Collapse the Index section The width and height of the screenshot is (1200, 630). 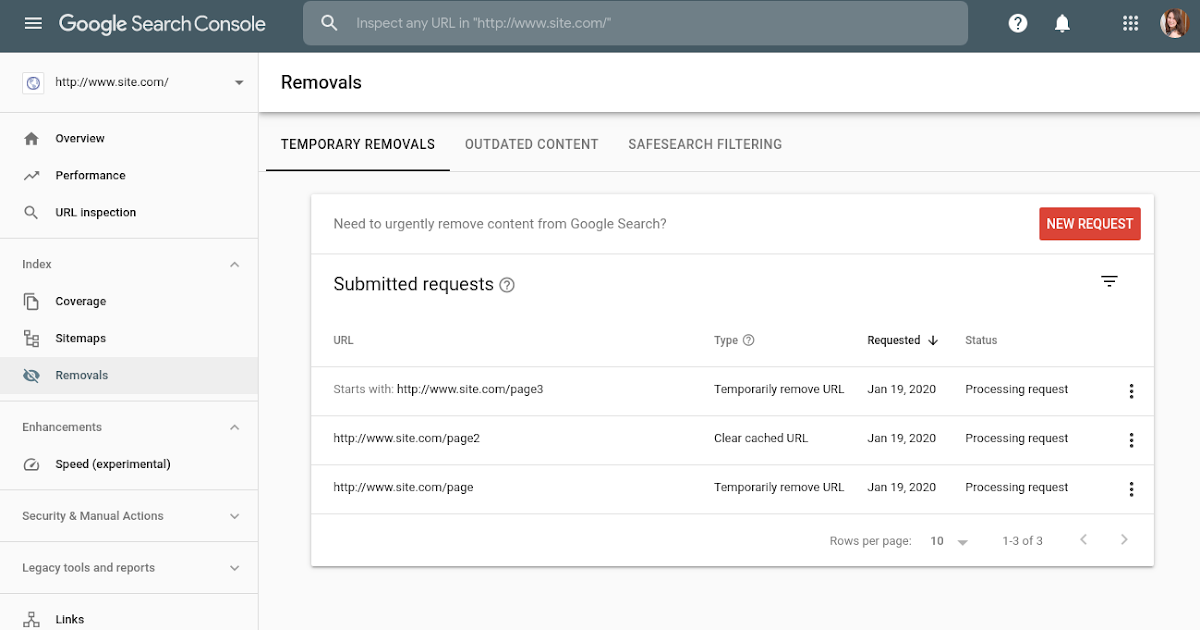click(235, 265)
